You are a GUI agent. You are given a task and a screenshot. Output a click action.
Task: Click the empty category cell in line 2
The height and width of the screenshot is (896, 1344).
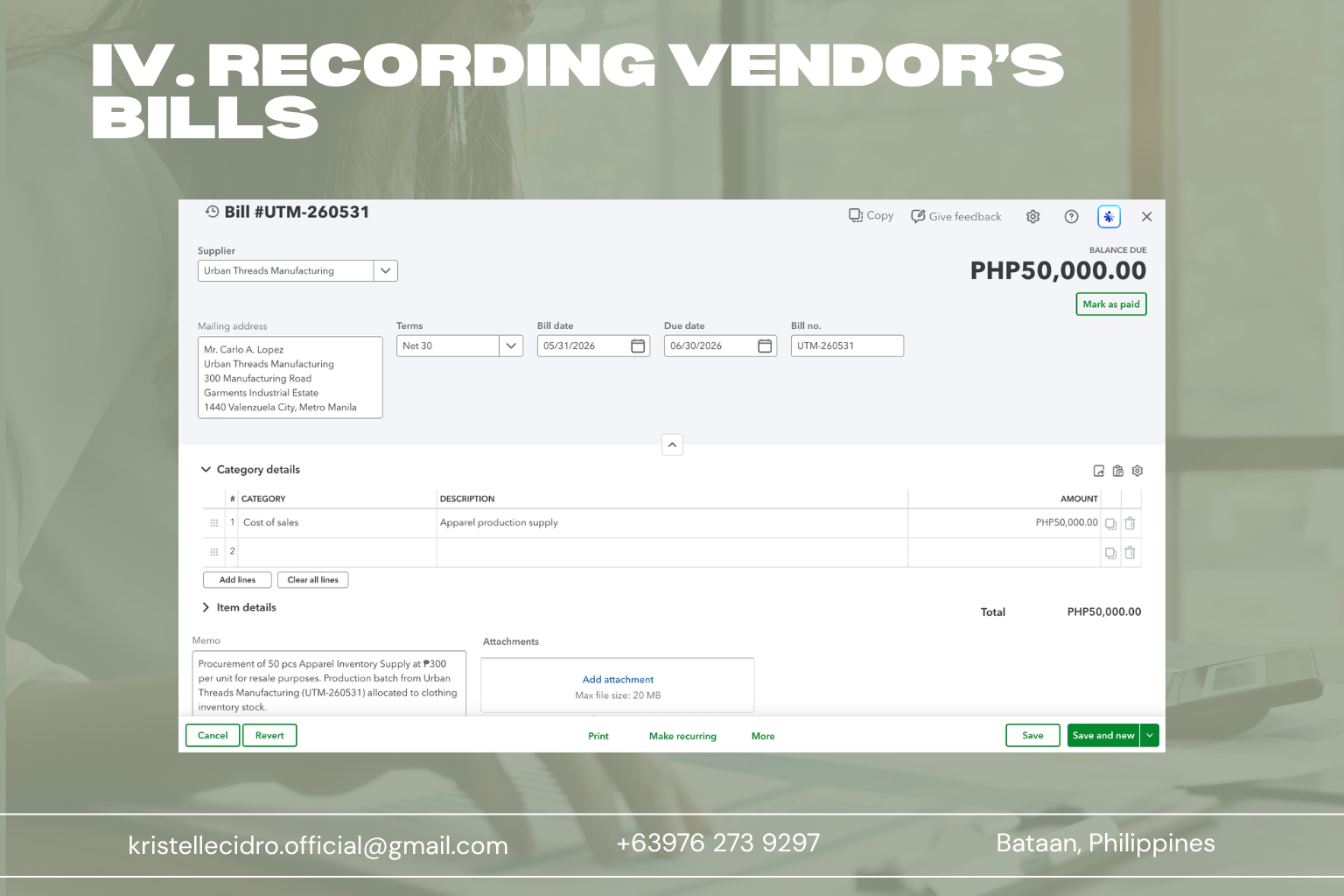[337, 552]
